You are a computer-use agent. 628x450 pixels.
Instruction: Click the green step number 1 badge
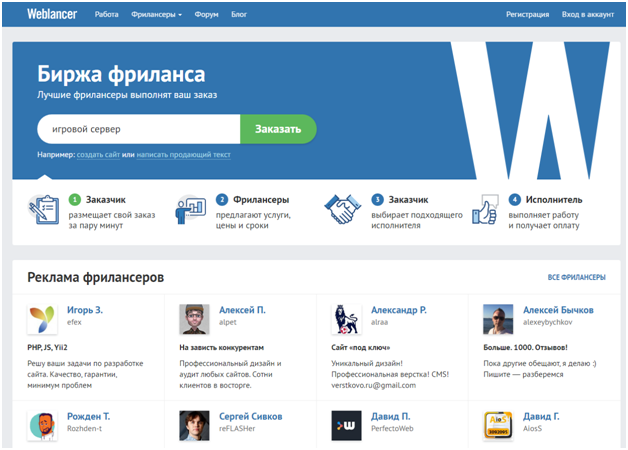[x=75, y=199]
